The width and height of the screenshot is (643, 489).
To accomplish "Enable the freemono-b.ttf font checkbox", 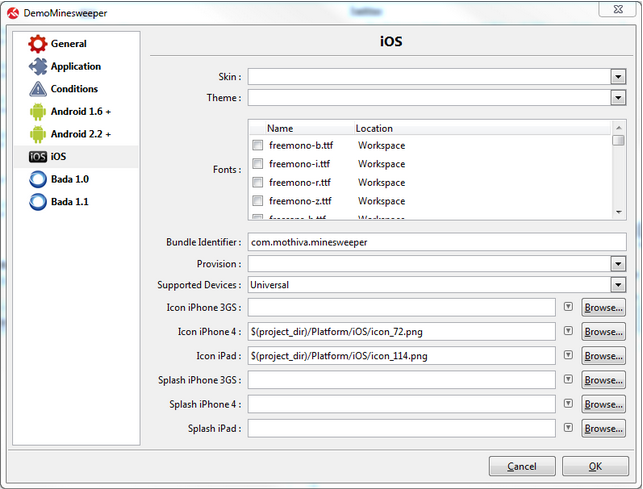I will click(x=258, y=145).
